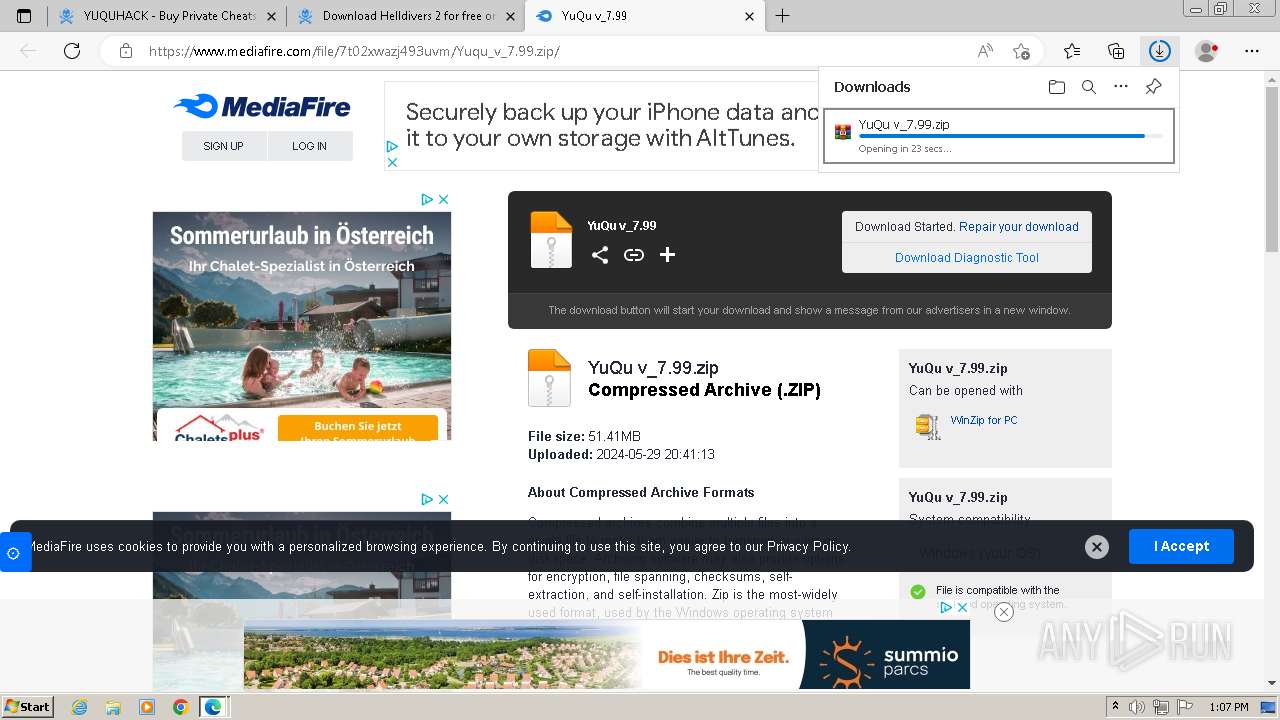1280x720 pixels.
Task: Add this page to favorites
Action: (x=1021, y=51)
